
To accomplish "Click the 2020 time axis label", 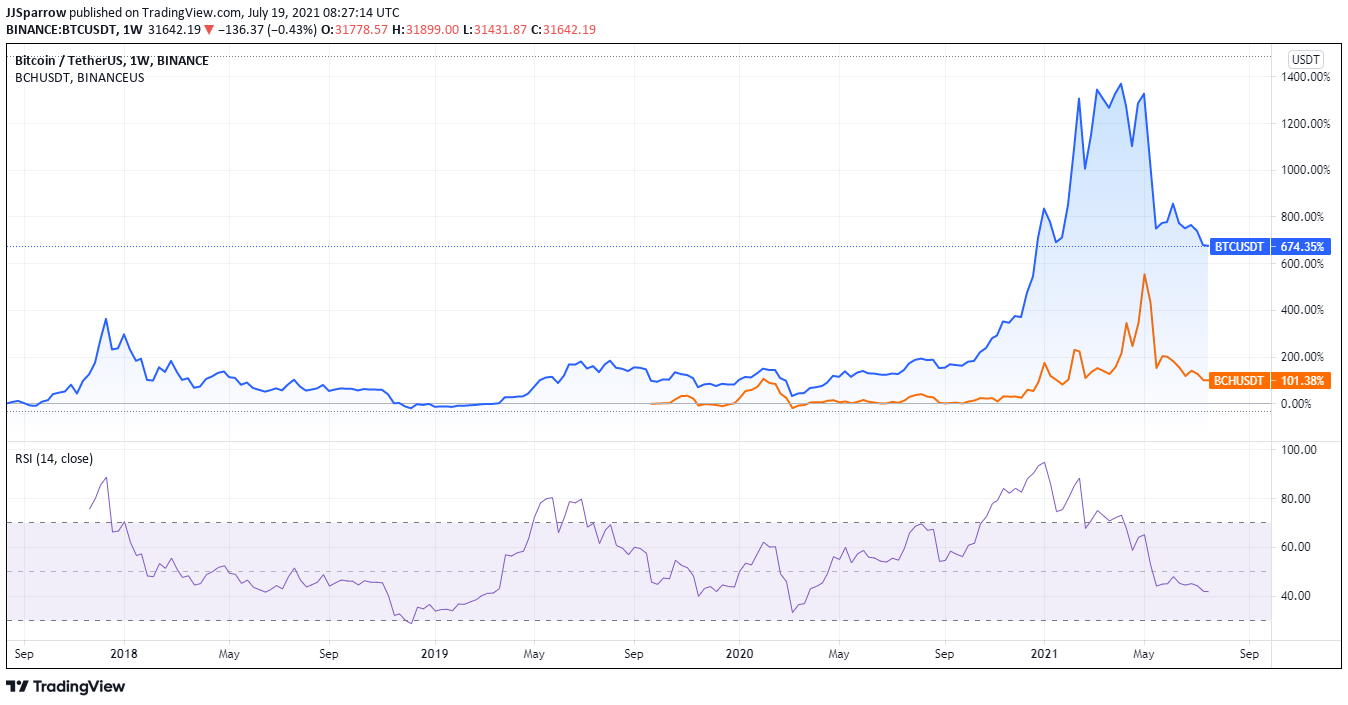I will tap(739, 654).
